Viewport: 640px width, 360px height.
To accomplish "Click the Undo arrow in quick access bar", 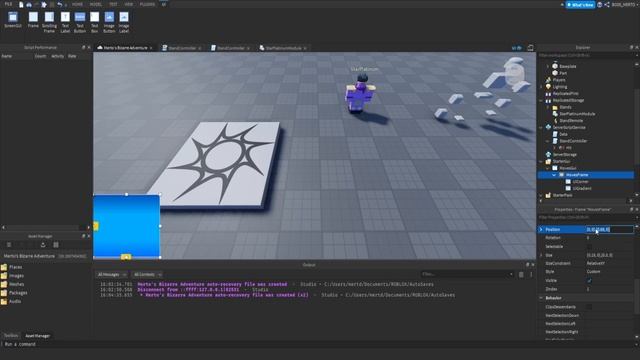I will (x=60, y=4).
